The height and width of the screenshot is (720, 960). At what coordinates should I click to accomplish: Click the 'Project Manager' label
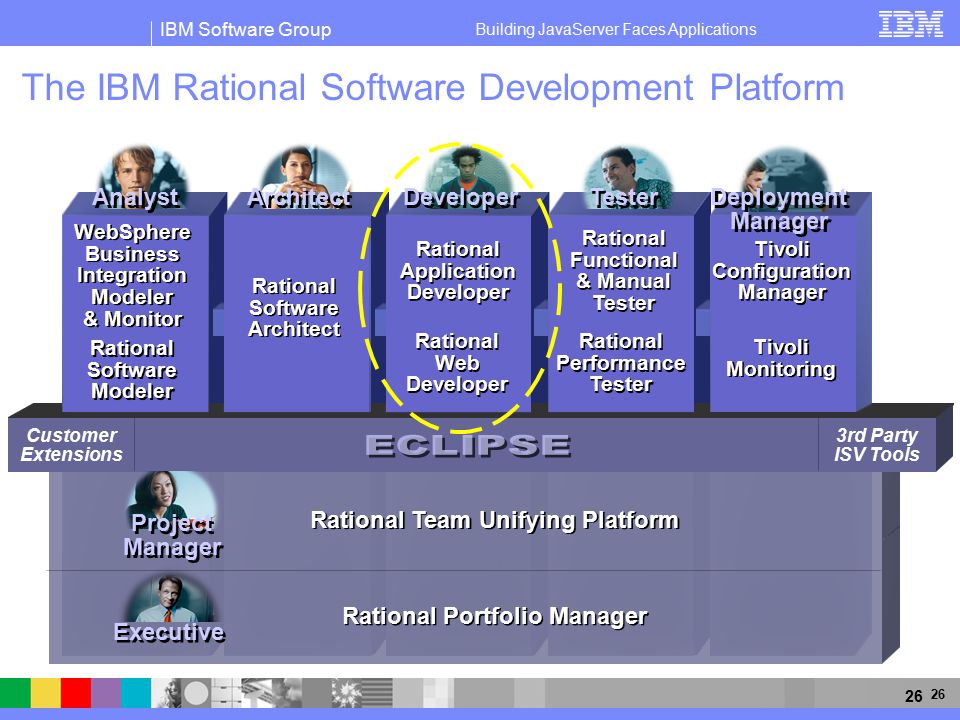pyautogui.click(x=173, y=536)
